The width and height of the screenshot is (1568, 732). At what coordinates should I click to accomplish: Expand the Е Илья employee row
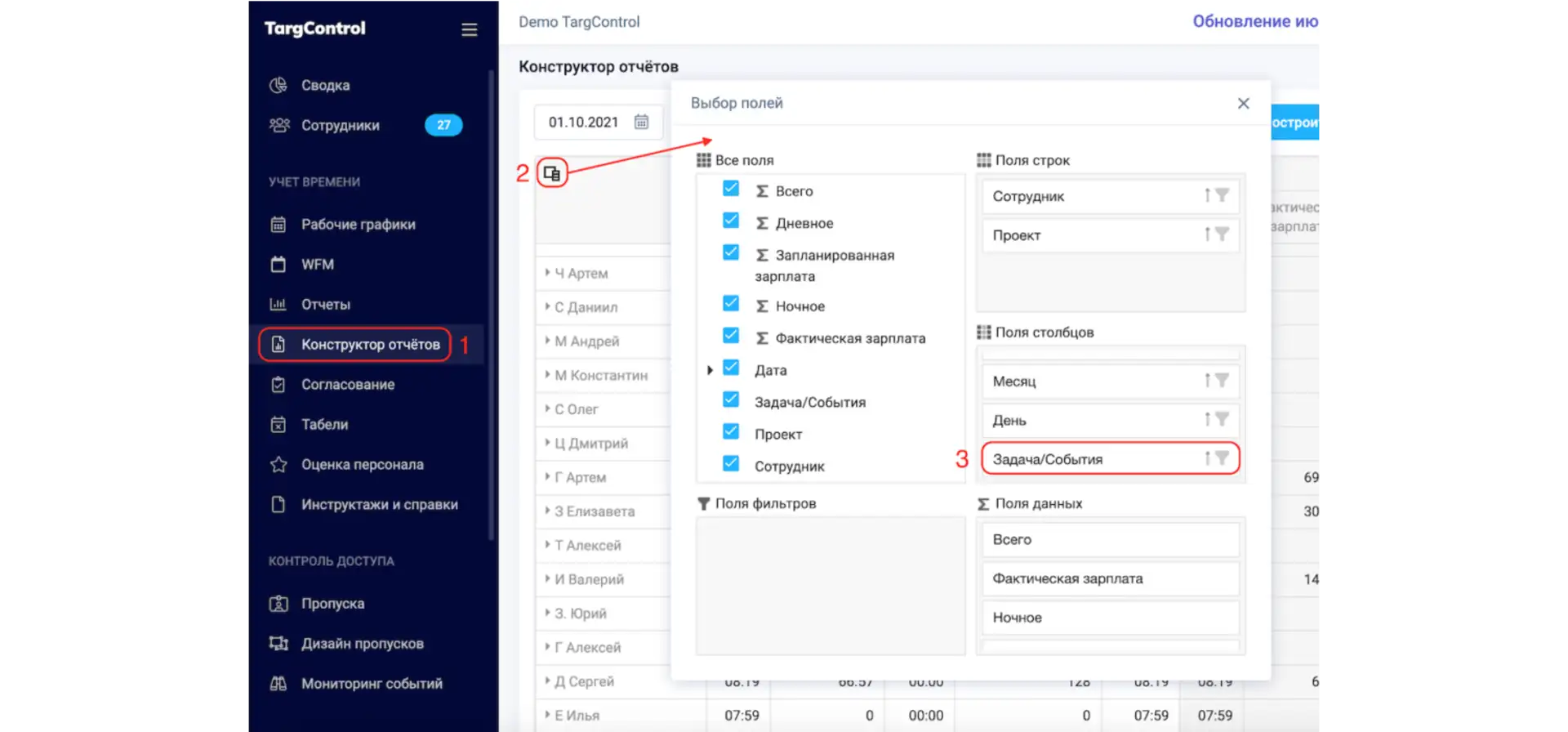[547, 715]
